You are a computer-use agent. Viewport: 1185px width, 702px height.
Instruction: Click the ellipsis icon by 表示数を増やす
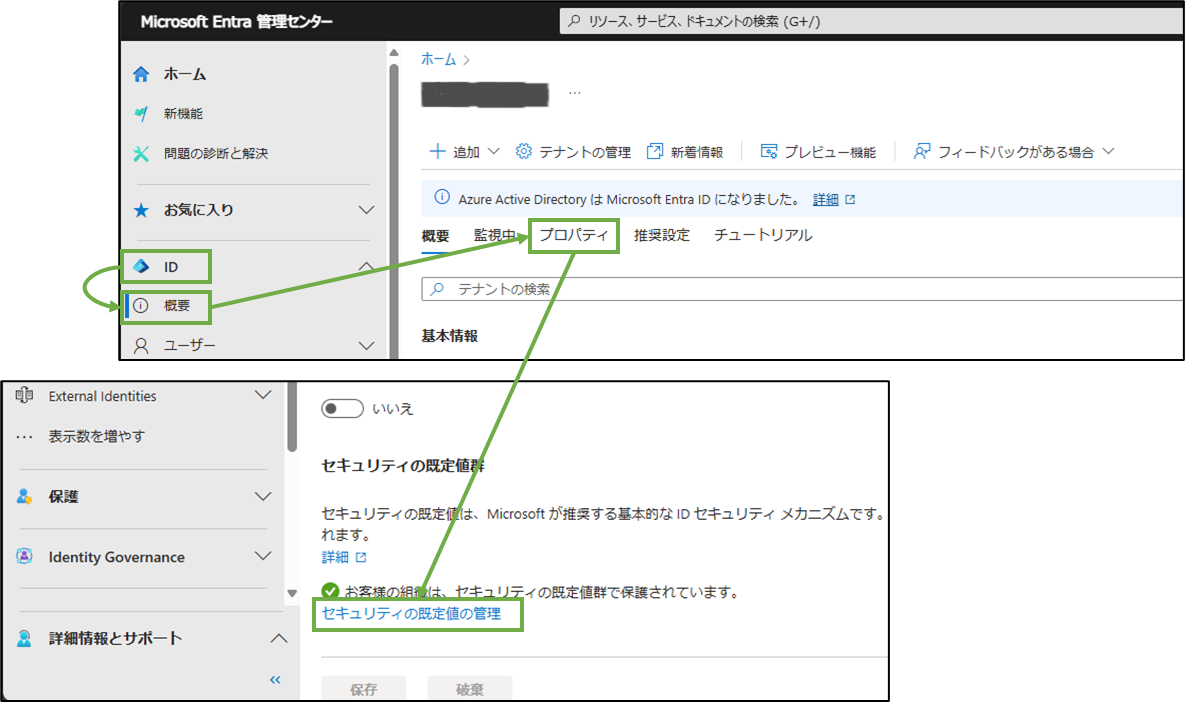(x=24, y=437)
